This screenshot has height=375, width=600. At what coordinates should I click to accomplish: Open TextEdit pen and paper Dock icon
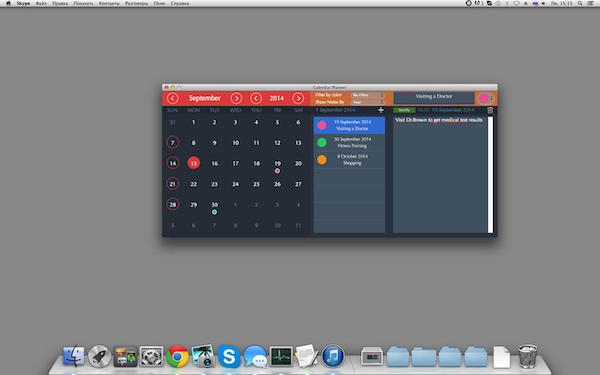click(x=307, y=356)
